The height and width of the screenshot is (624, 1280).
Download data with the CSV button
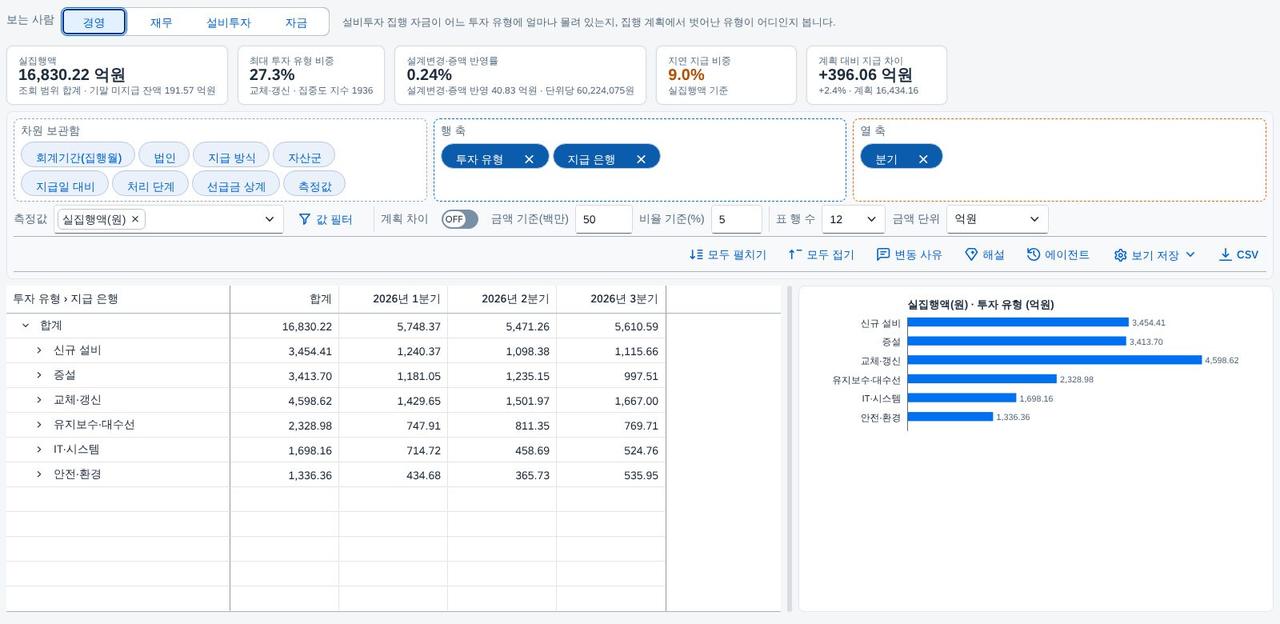coord(1238,255)
